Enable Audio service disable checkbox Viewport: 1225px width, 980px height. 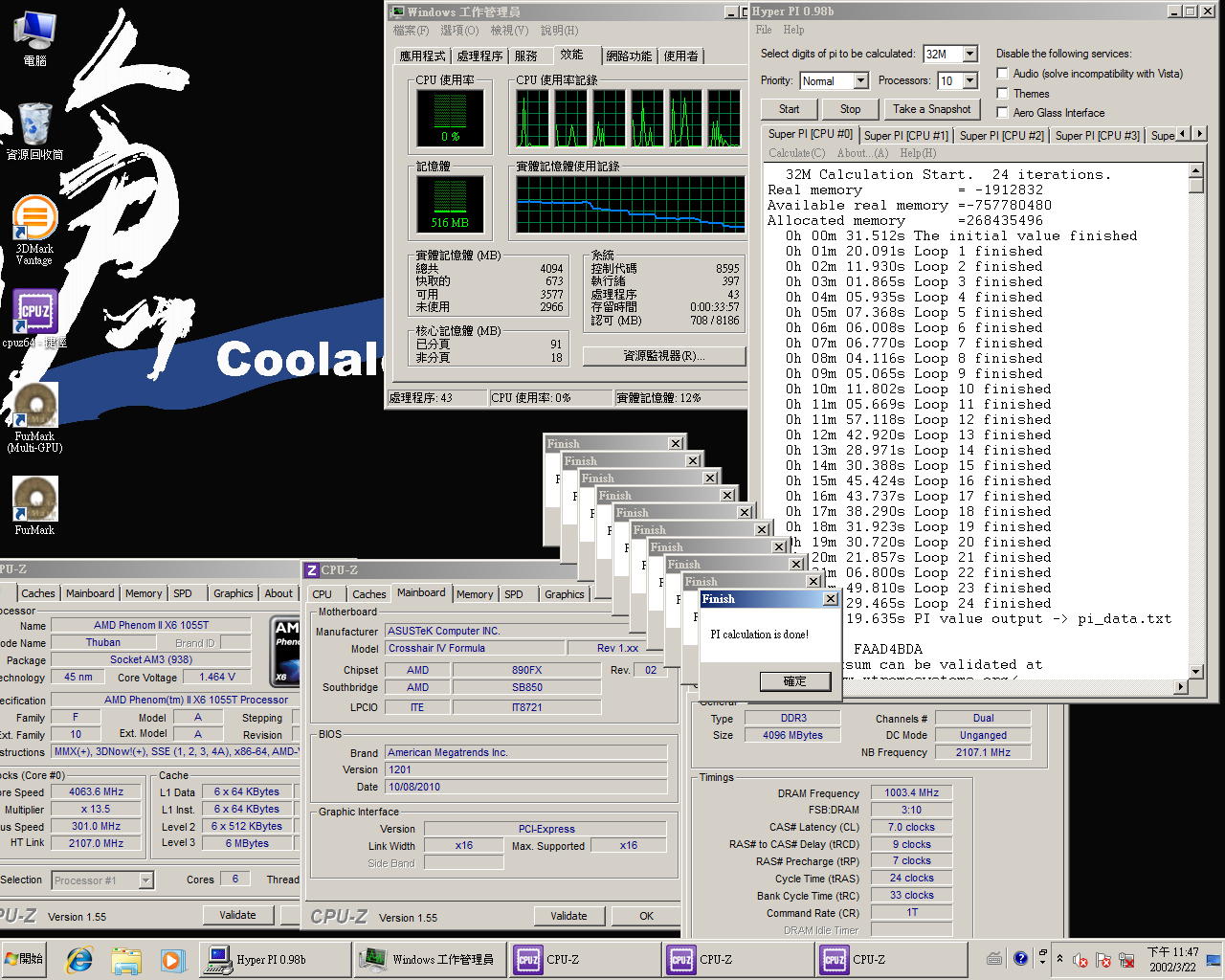[x=1002, y=74]
